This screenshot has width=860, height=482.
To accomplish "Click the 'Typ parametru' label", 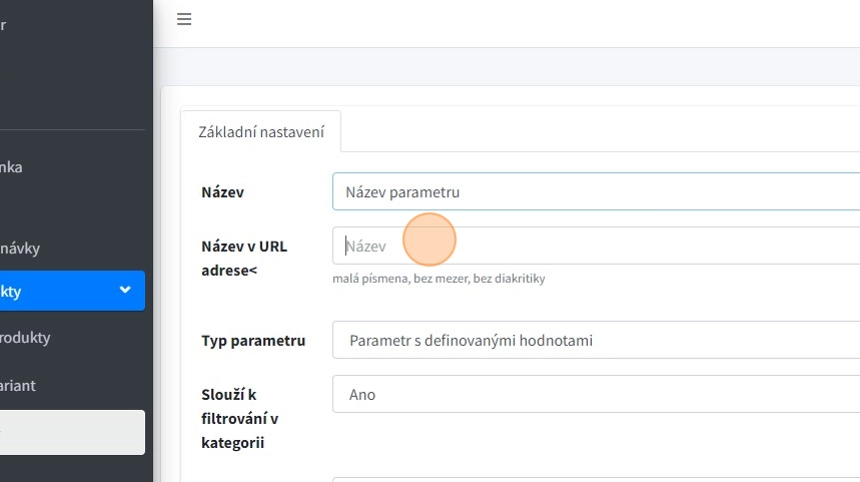I will tap(253, 340).
